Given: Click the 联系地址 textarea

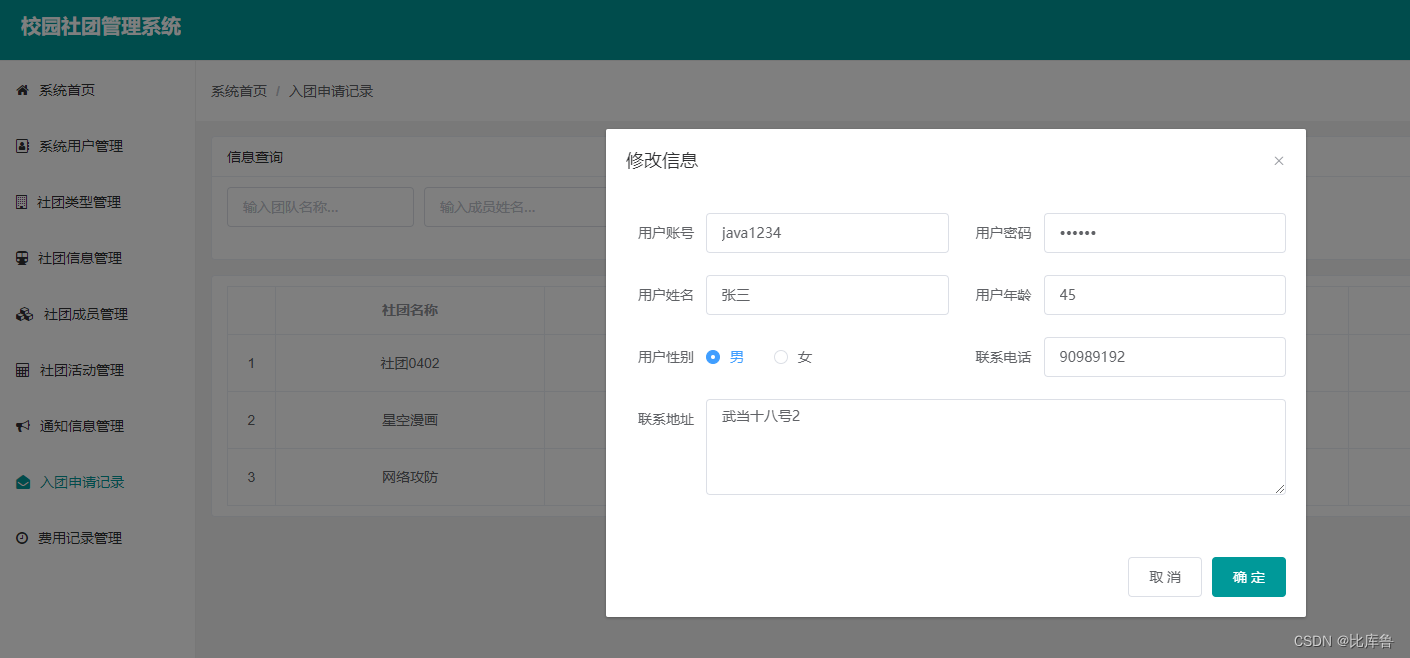Looking at the screenshot, I should coord(996,447).
